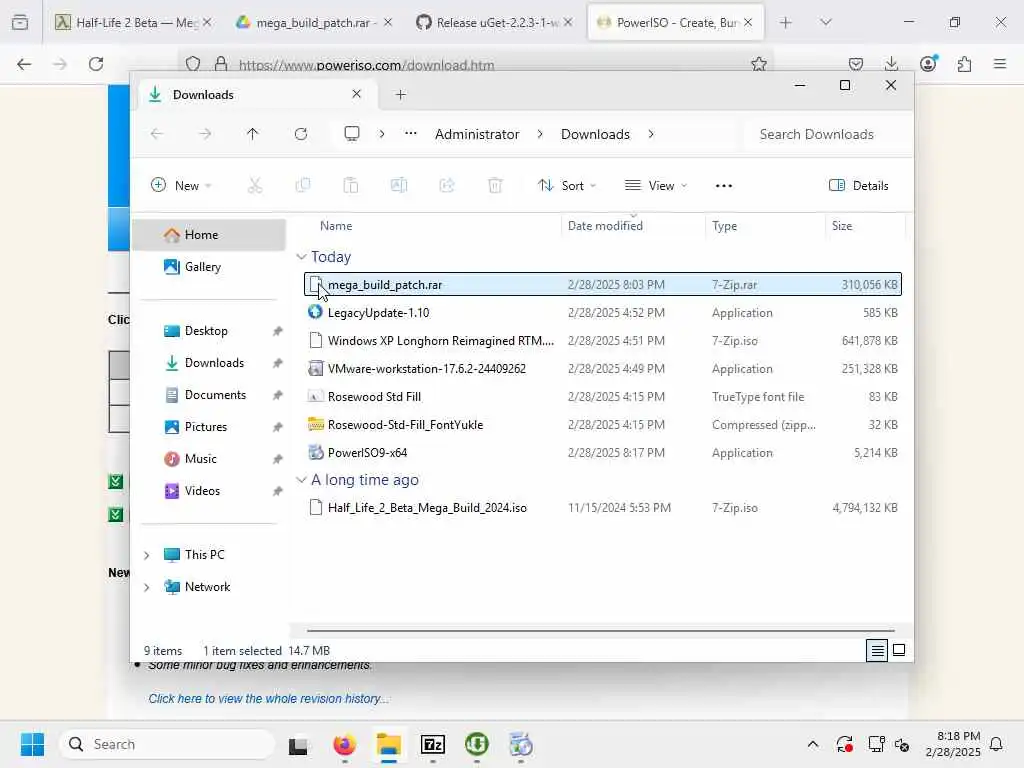Open the View dropdown menu

(x=656, y=185)
